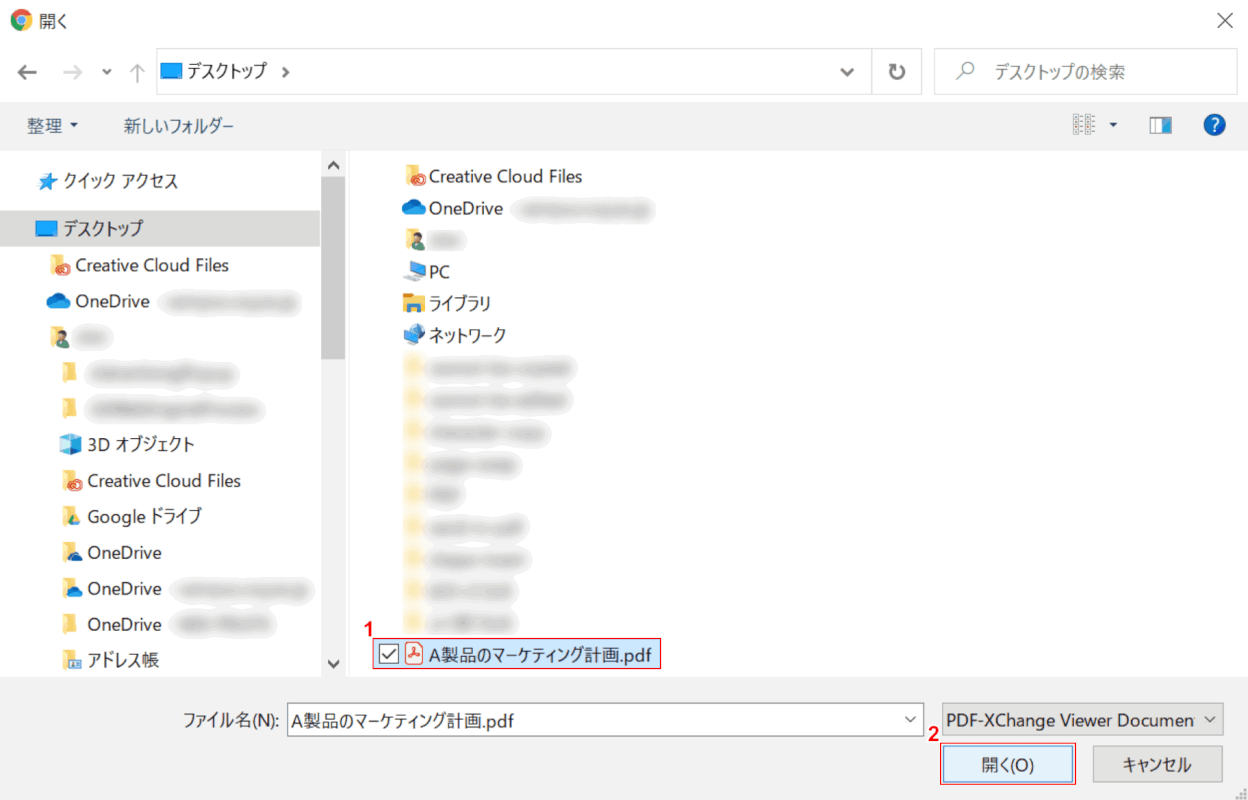The width and height of the screenshot is (1248, 800).
Task: Click the 開く(O) button
Action: (x=1007, y=765)
